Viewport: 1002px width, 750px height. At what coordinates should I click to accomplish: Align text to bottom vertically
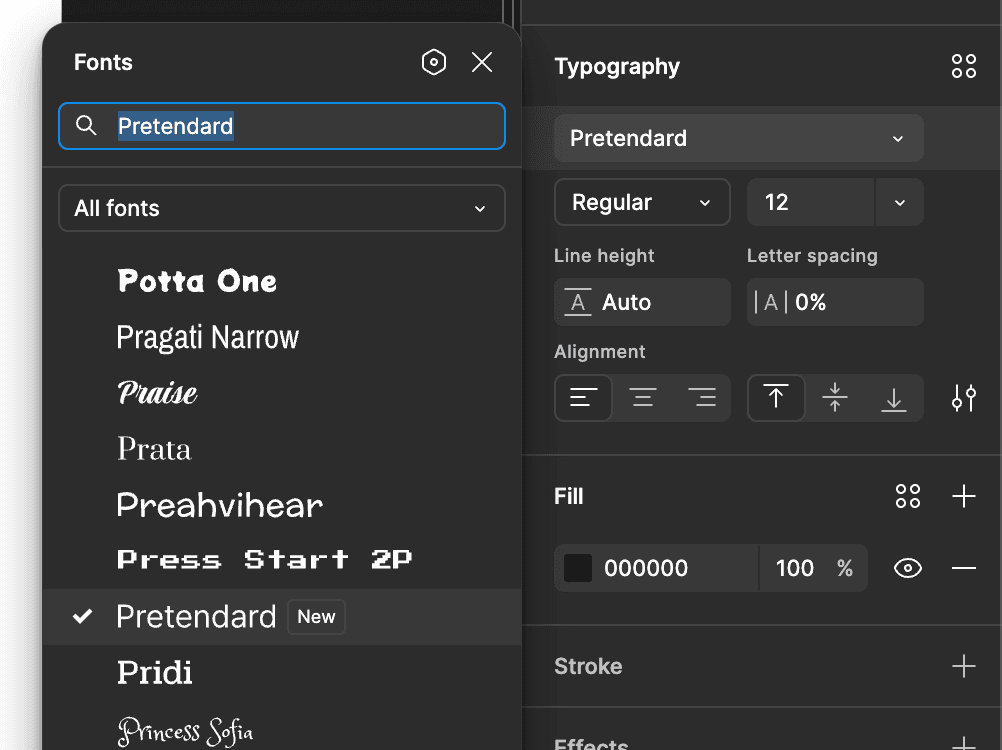tap(893, 398)
